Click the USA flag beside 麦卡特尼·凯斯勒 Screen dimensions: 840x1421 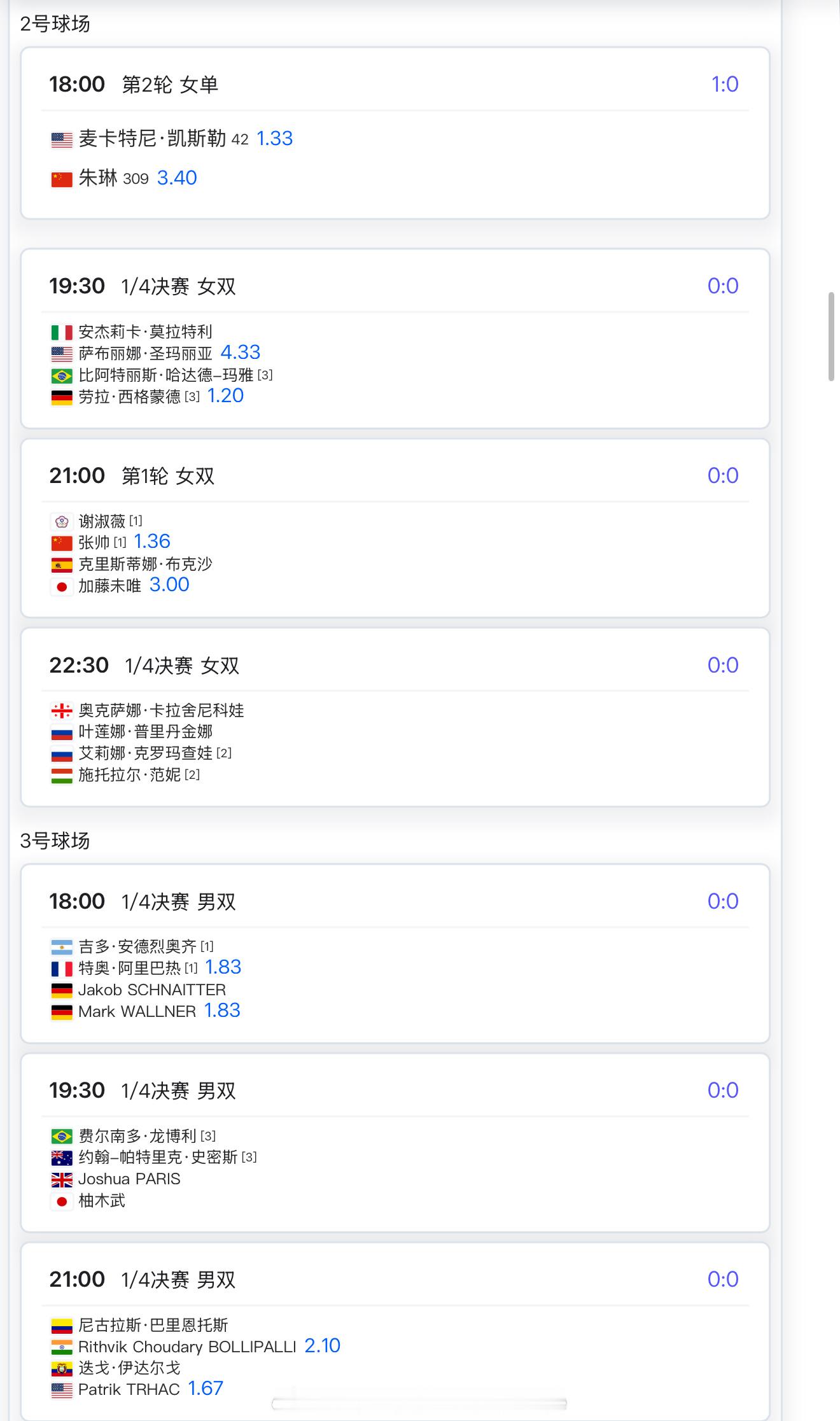pos(62,139)
